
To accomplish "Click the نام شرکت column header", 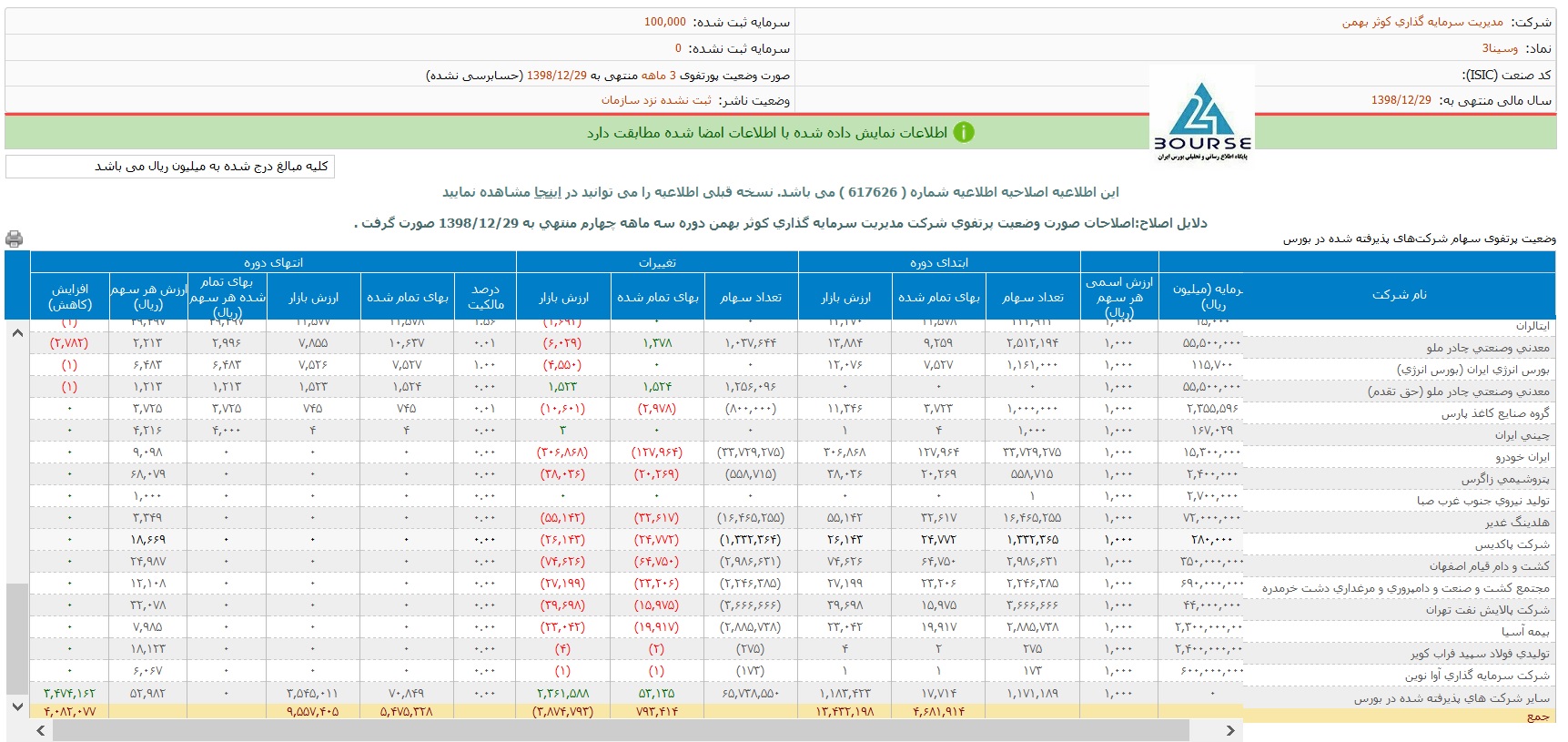I will point(1399,295).
